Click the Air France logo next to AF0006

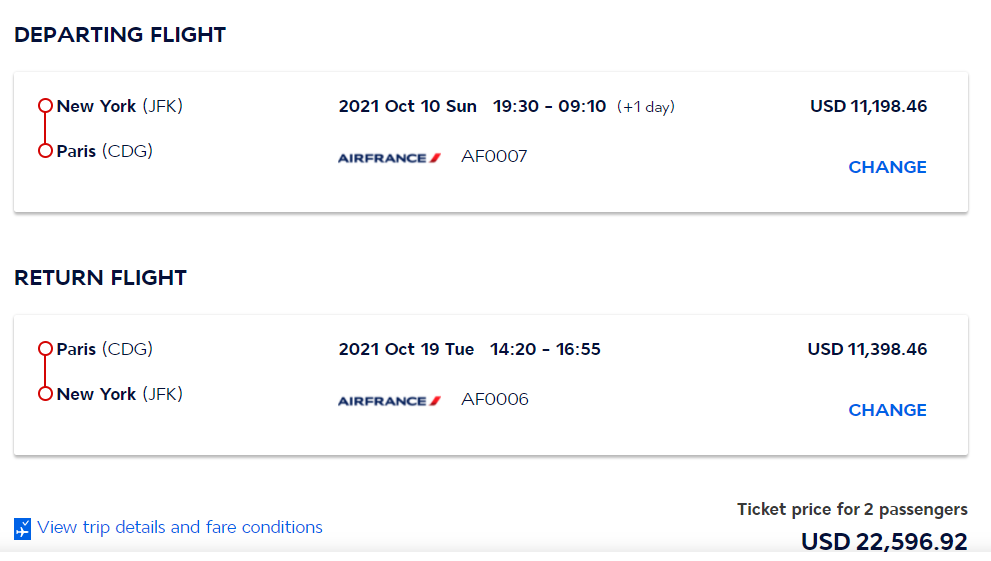(389, 401)
